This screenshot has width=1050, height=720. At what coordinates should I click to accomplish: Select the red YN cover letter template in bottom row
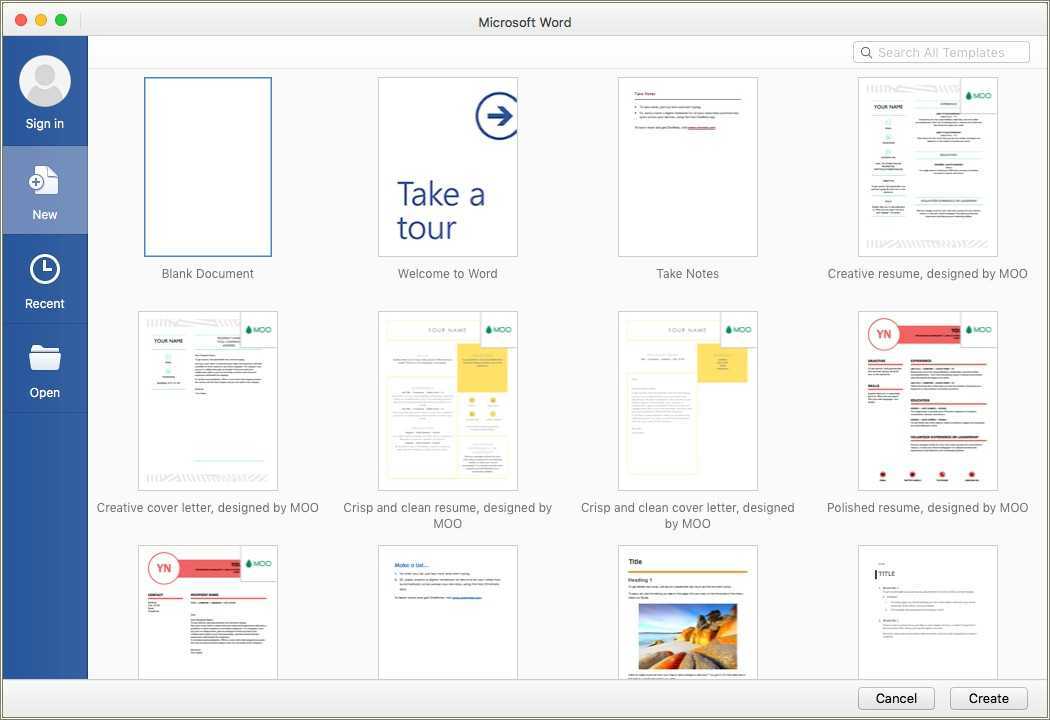(x=208, y=612)
